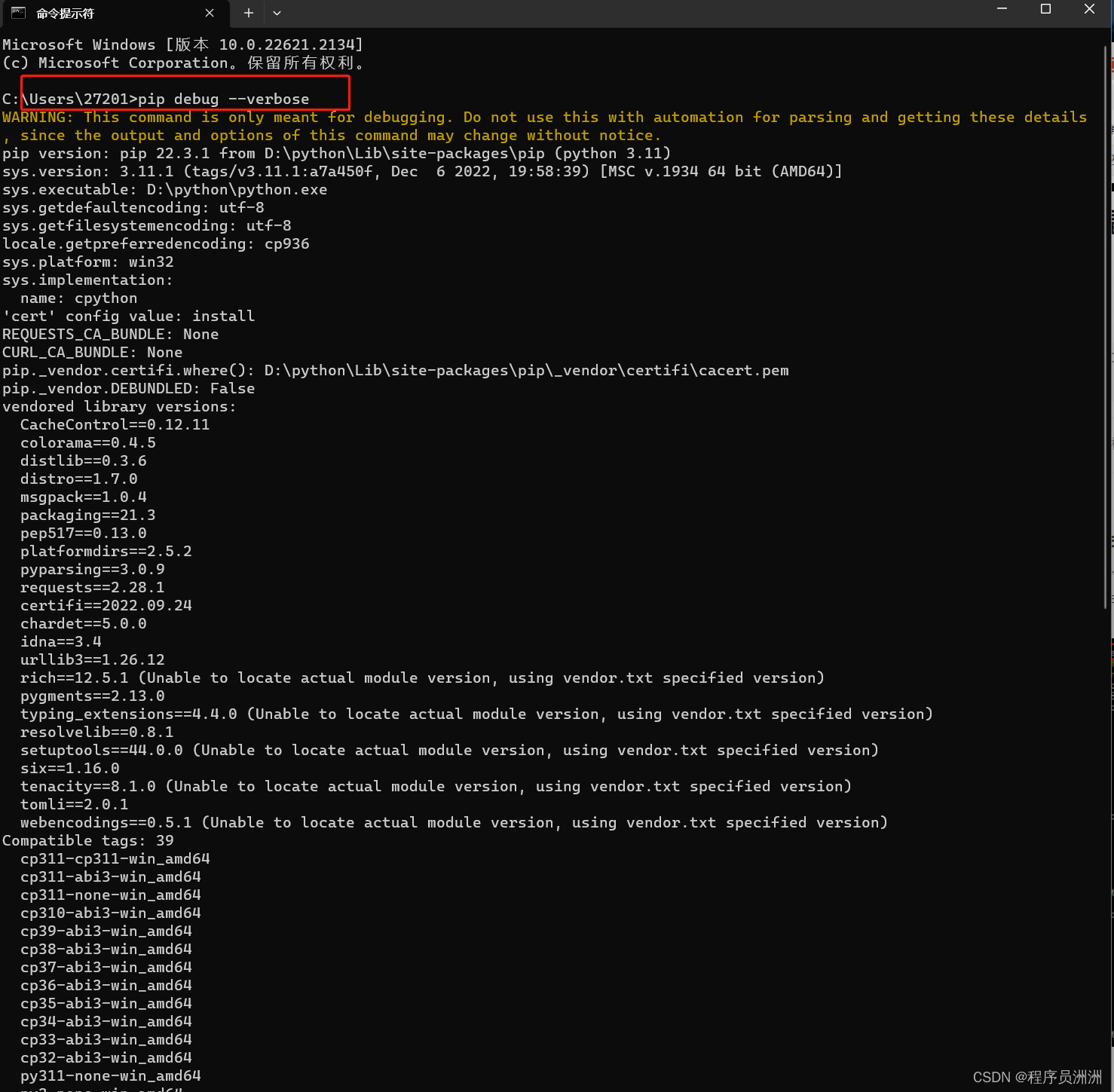Click the minimize icon in the title bar
The image size is (1114, 1092).
pyautogui.click(x=1001, y=9)
